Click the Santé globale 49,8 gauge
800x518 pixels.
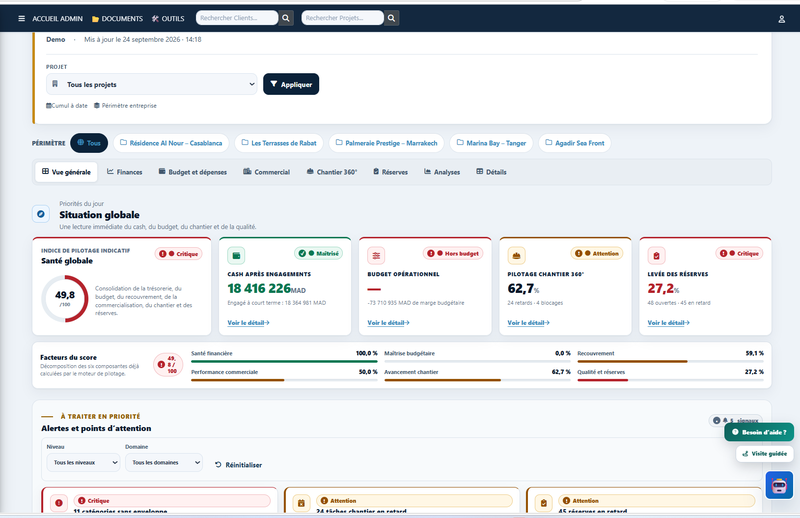[x=65, y=299]
